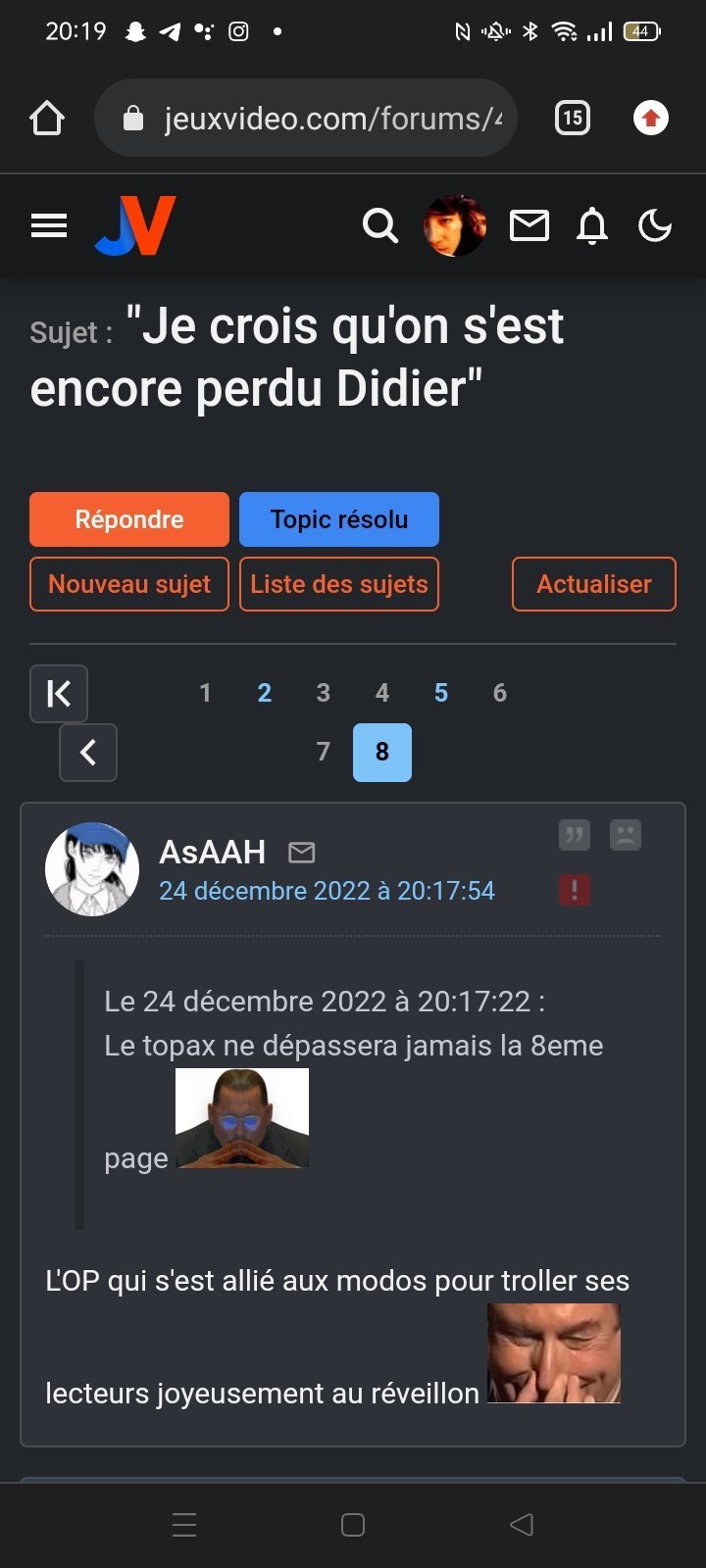The width and height of the screenshot is (706, 1568).
Task: Jump to first page arrow button
Action: click(59, 694)
